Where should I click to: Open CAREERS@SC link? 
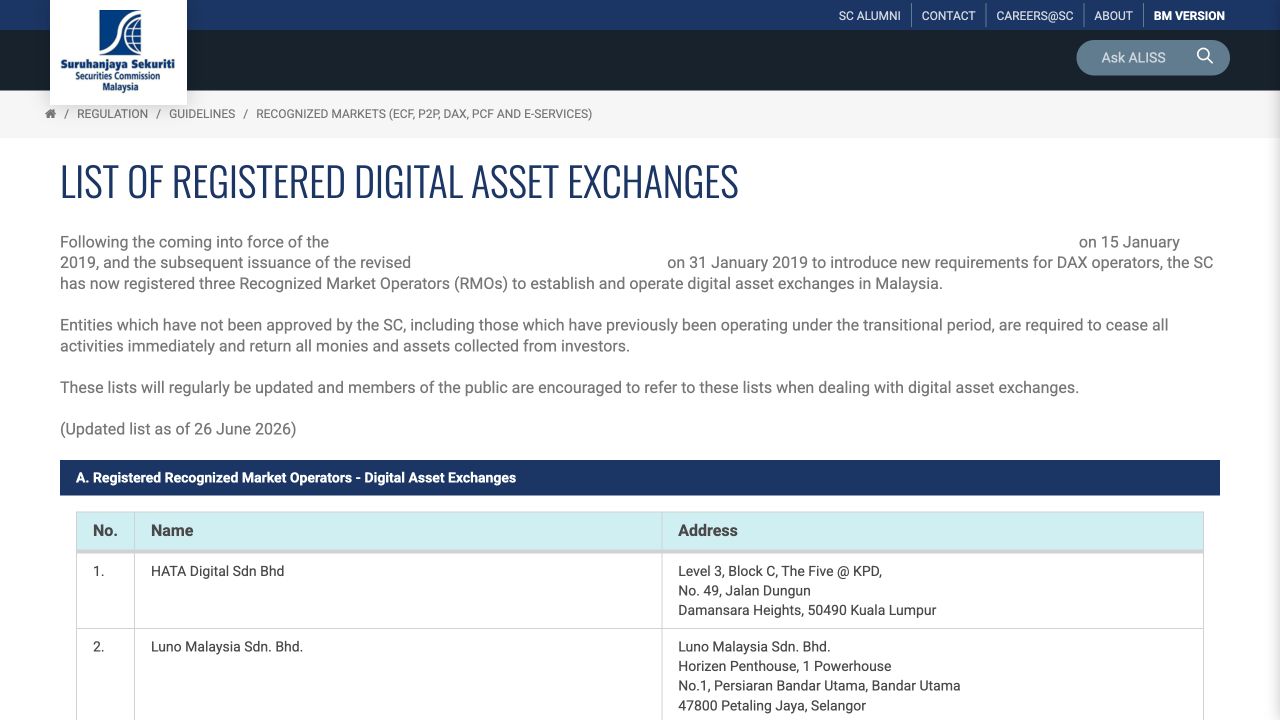click(x=1034, y=15)
